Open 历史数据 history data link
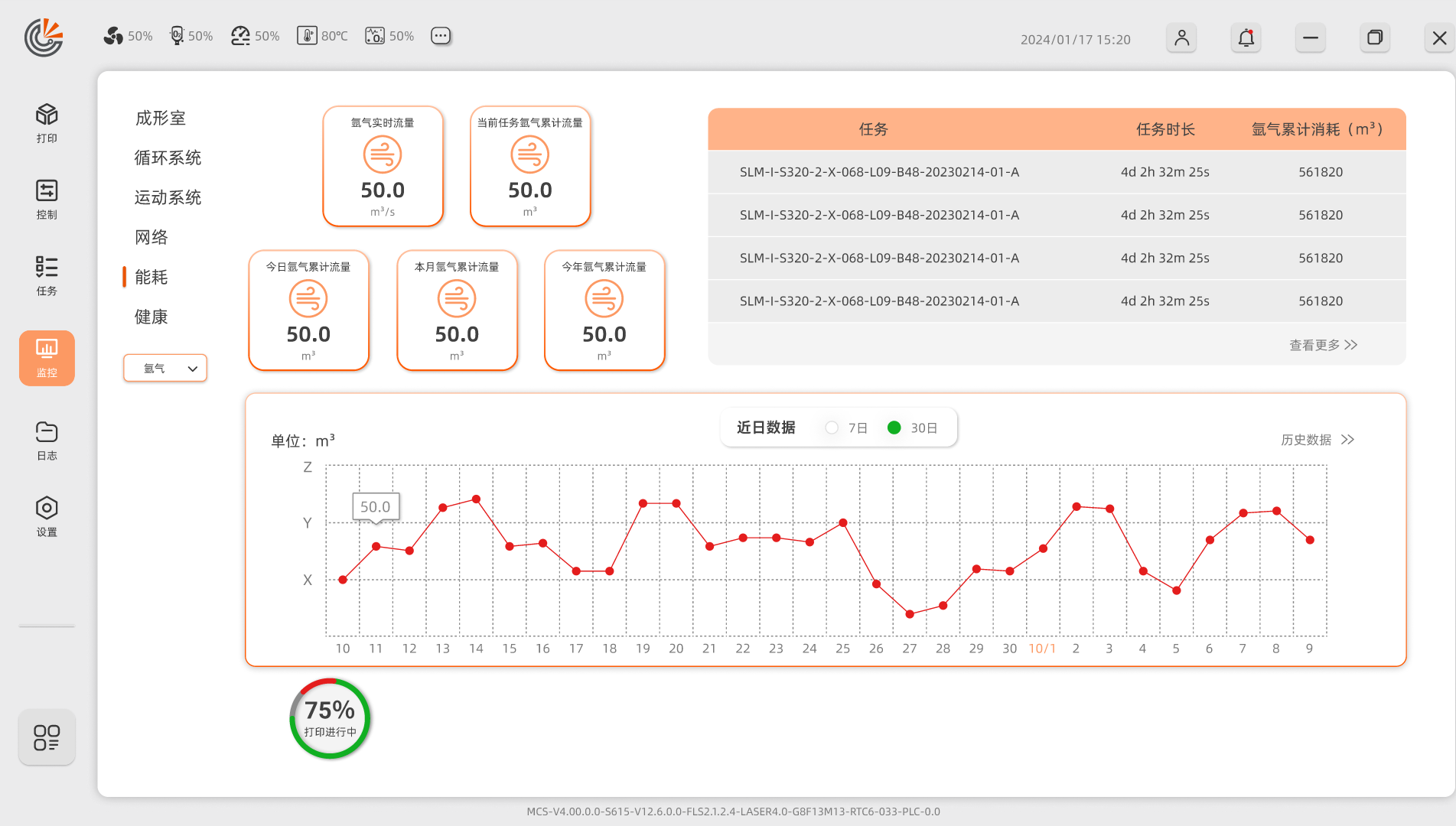 pyautogui.click(x=1317, y=440)
